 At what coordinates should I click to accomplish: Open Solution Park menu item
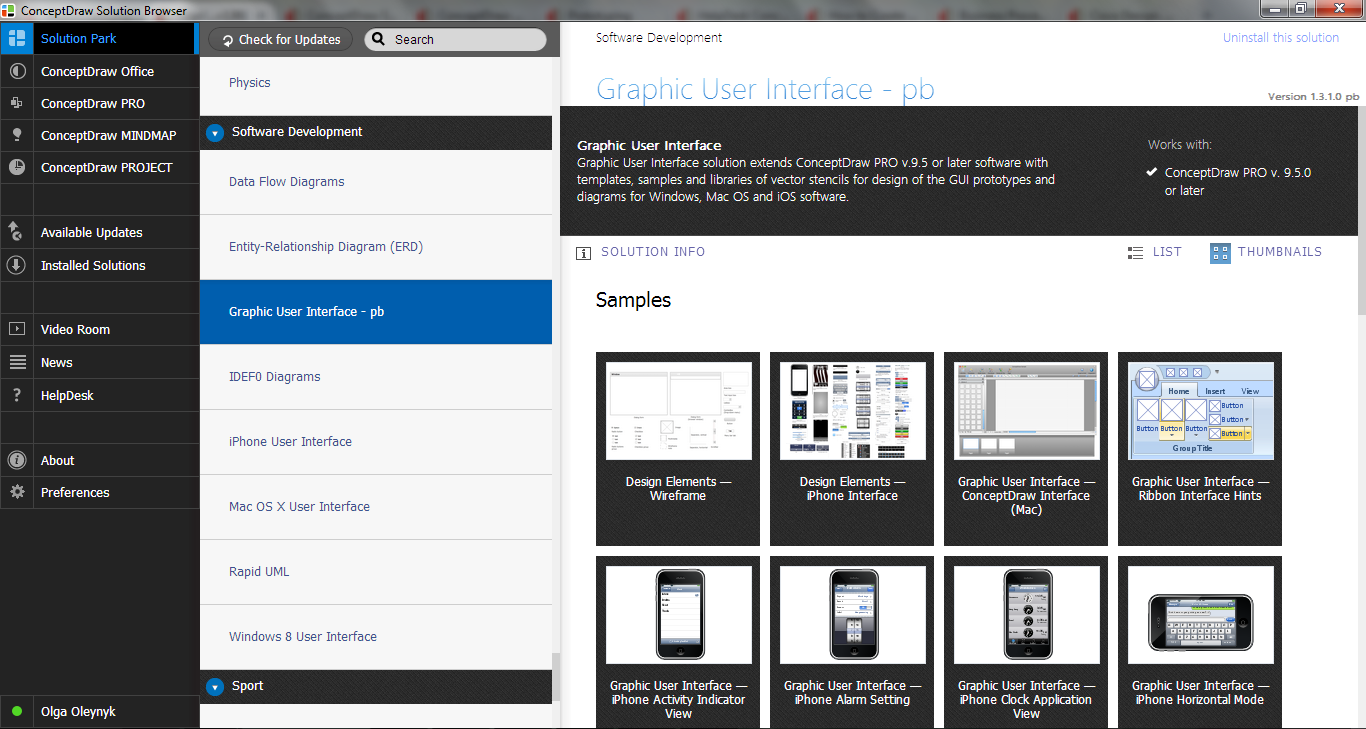point(98,39)
